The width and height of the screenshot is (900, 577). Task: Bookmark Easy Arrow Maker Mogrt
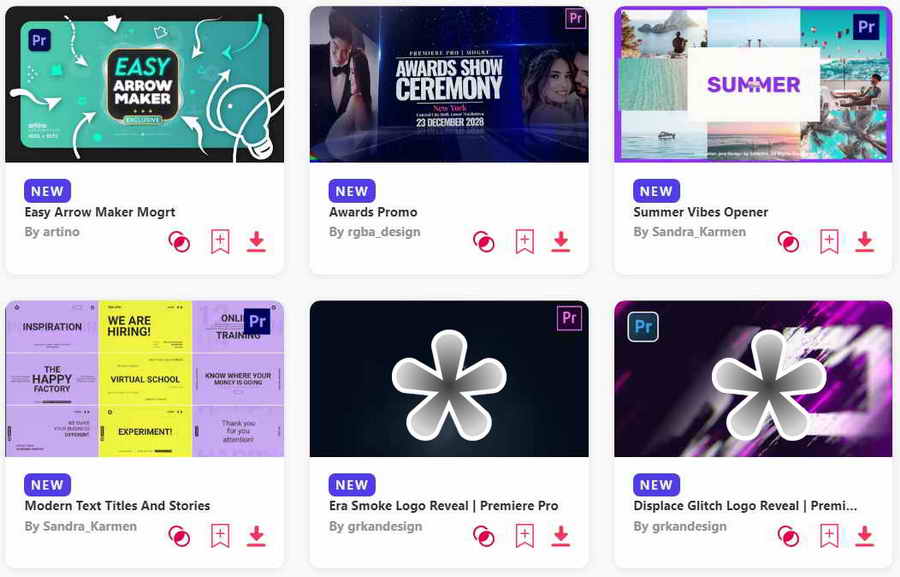220,242
